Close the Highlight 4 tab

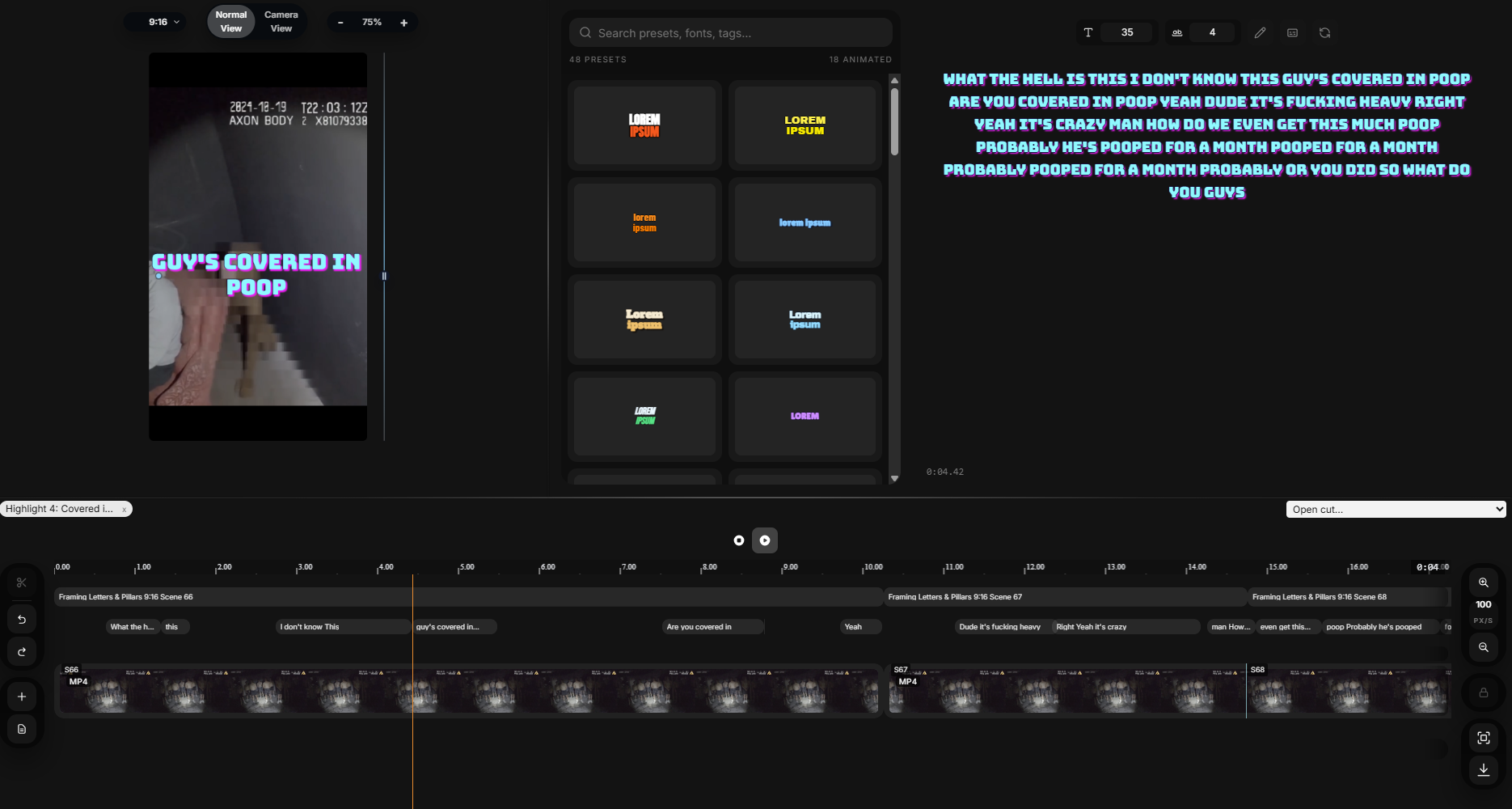click(124, 510)
